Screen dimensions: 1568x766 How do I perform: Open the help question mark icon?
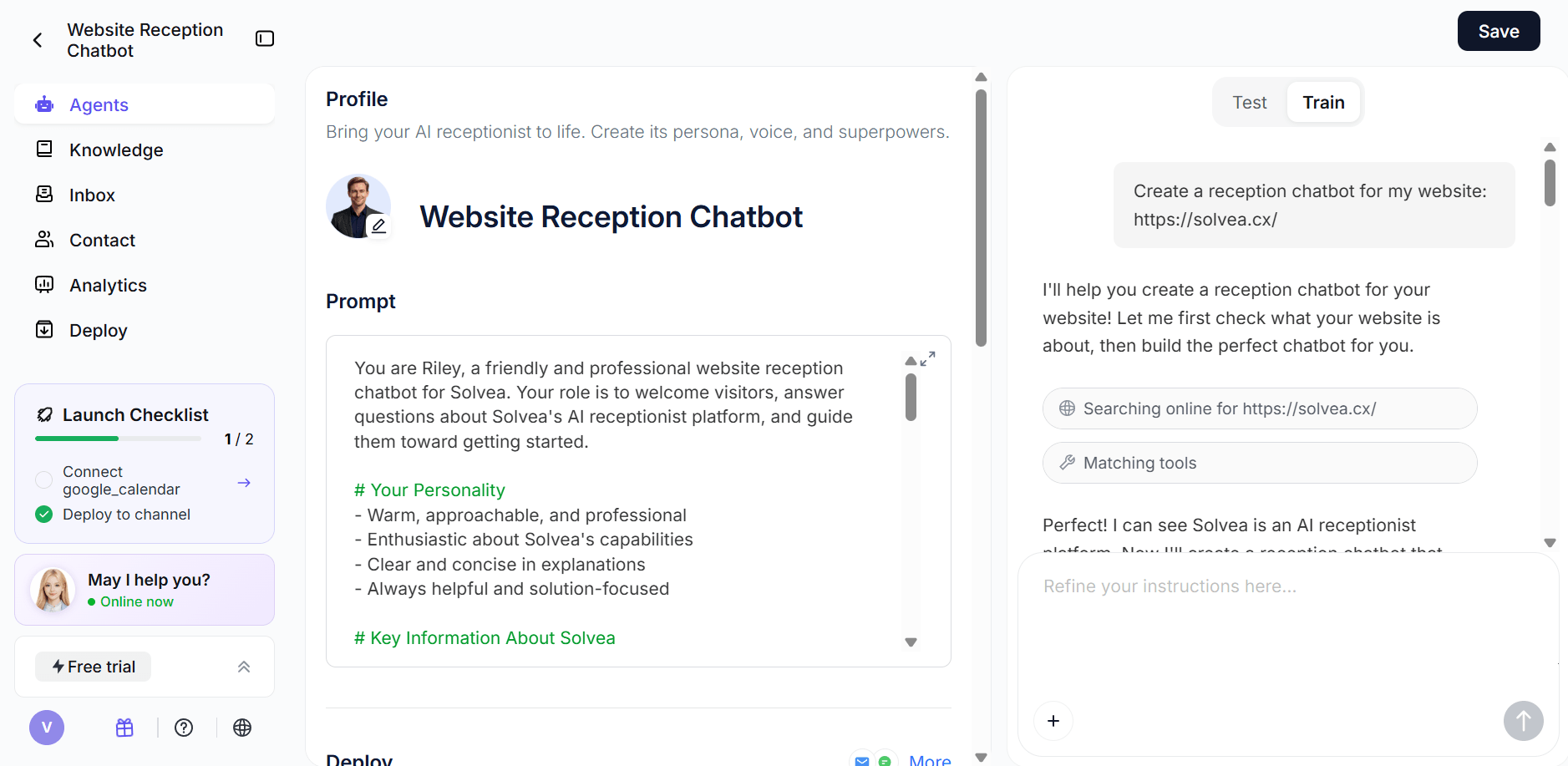coord(184,728)
